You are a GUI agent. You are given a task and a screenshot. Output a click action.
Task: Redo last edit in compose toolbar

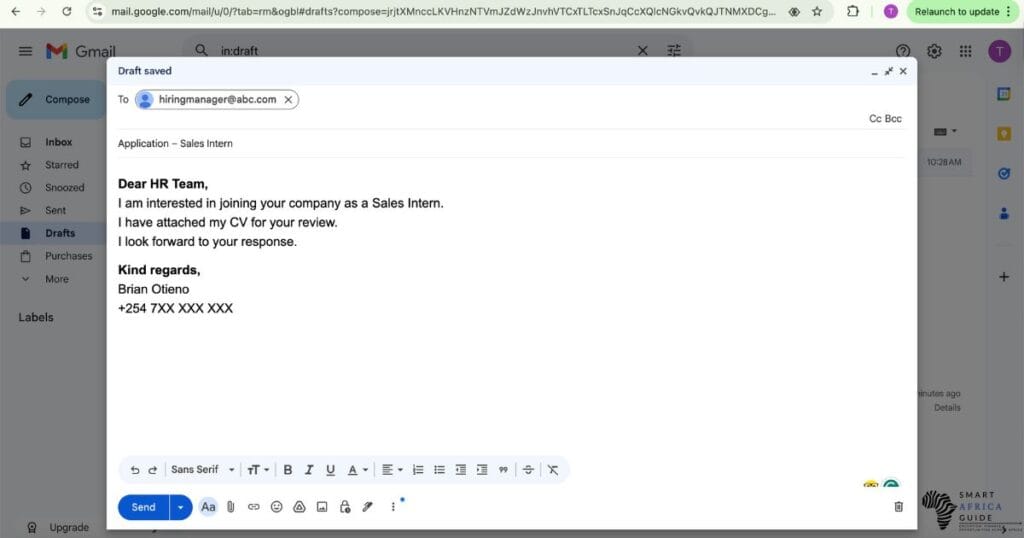tap(153, 470)
